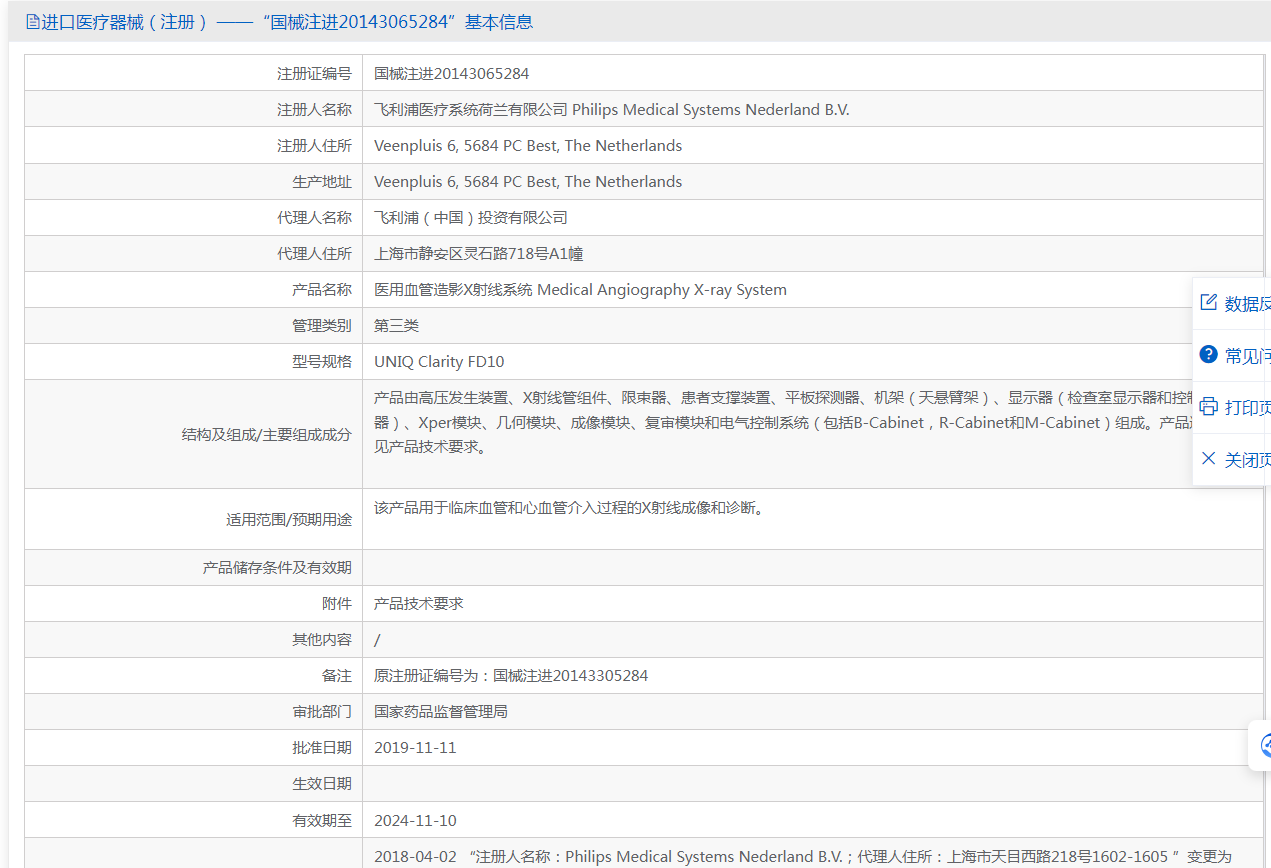
Task: Click the 生效日期 label cell
Action: [x=194, y=783]
